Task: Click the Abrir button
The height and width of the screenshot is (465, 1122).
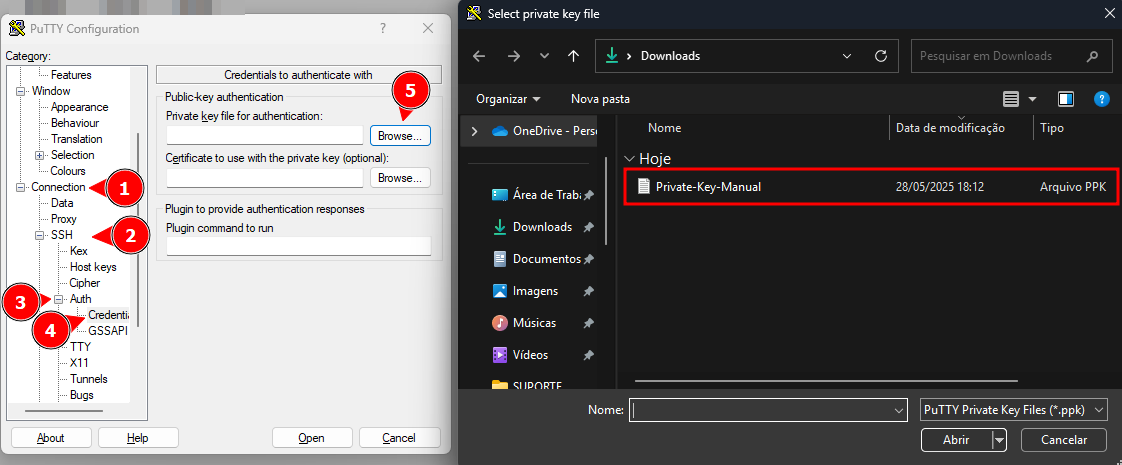Action: pos(956,440)
